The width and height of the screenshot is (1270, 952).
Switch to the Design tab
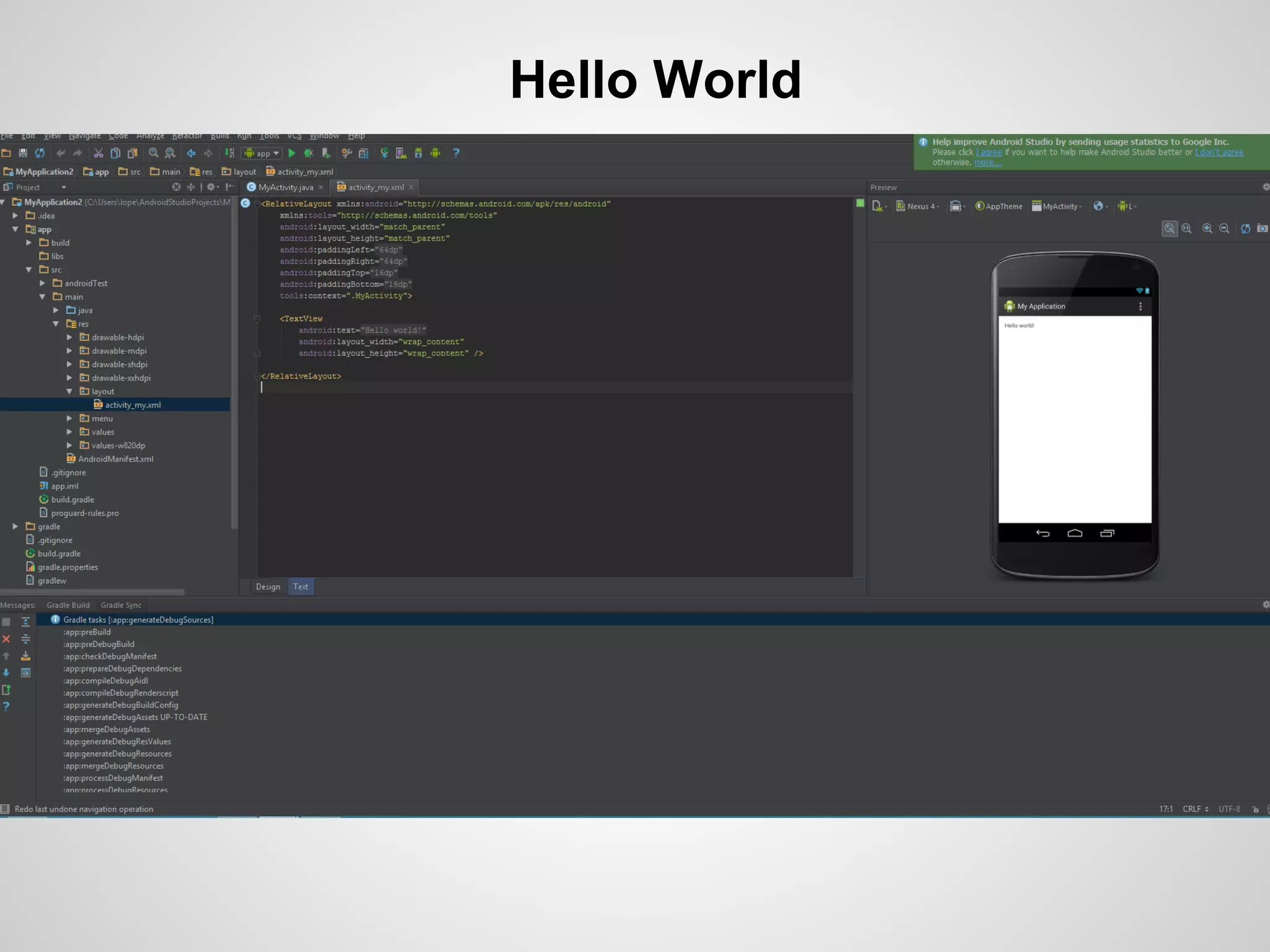[268, 587]
